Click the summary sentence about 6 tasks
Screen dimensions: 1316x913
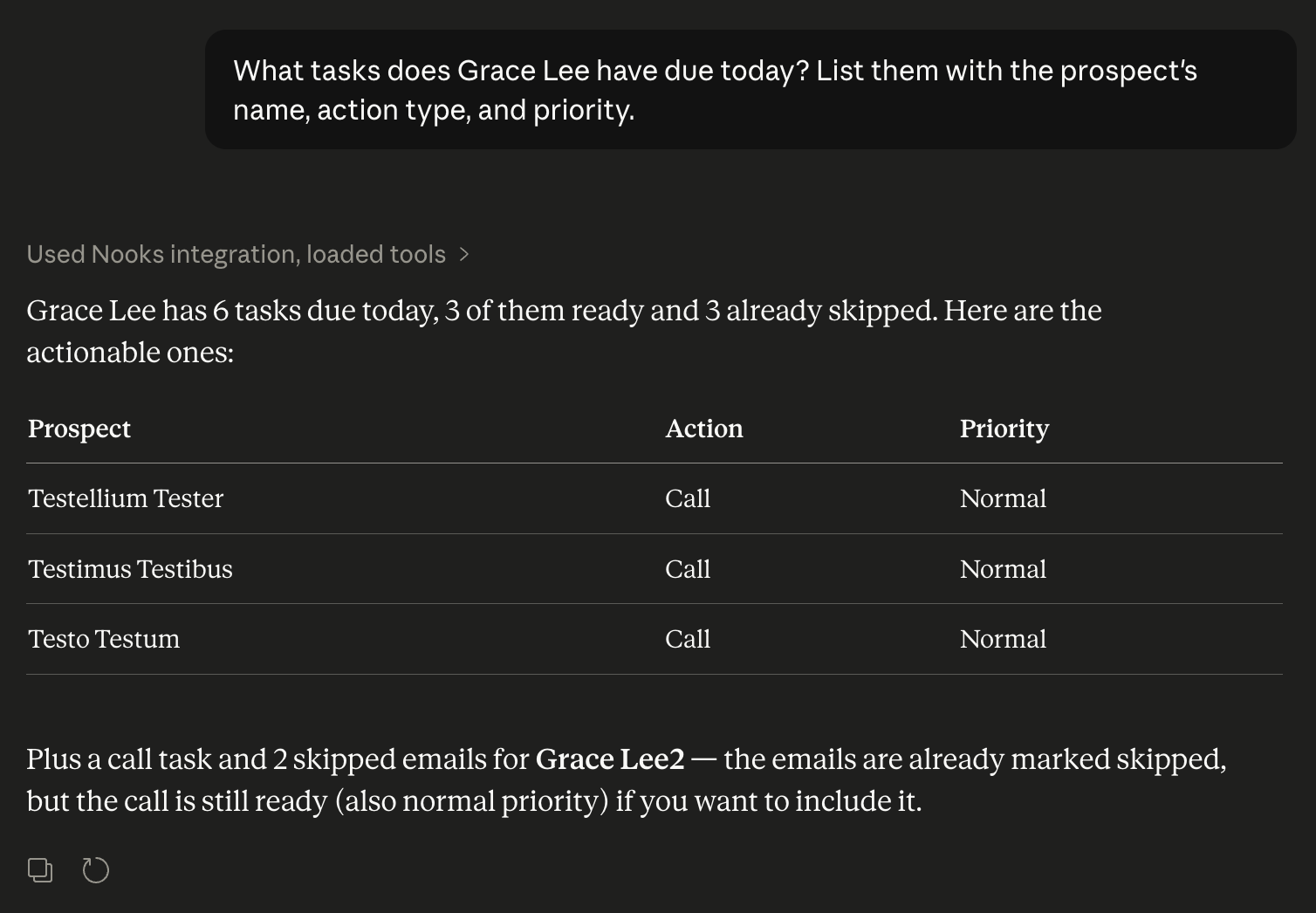564,332
